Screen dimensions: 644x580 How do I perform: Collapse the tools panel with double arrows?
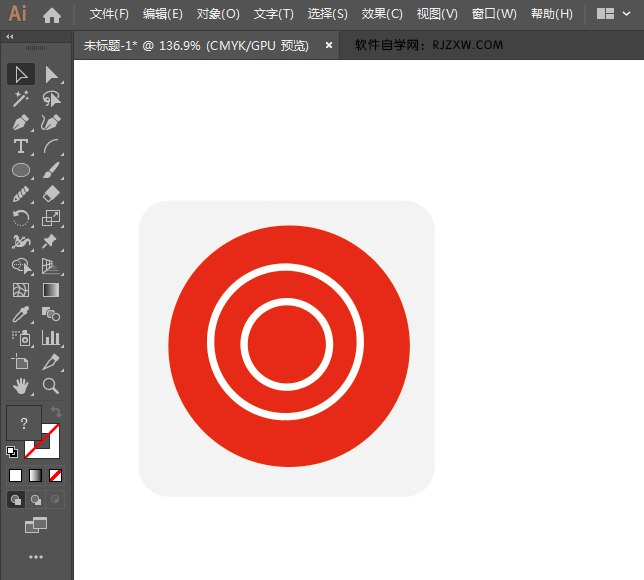click(10, 36)
